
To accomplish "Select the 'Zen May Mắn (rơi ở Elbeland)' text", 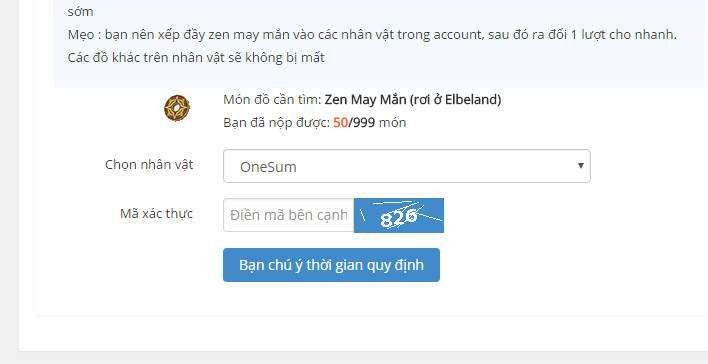I will pos(413,99).
